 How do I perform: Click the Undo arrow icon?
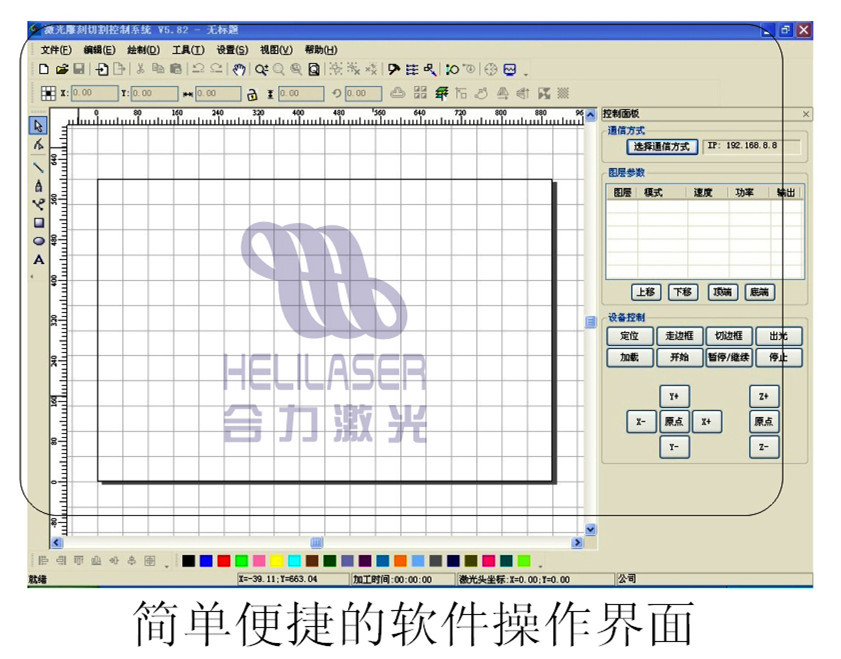pyautogui.click(x=198, y=69)
